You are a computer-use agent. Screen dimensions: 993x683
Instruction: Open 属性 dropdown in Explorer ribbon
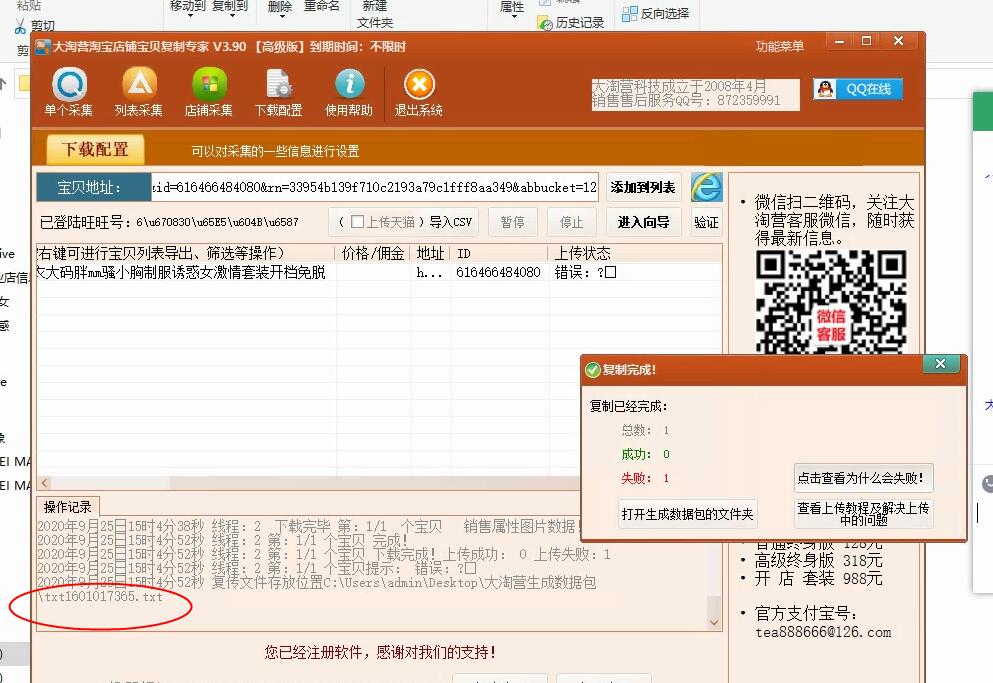point(512,9)
